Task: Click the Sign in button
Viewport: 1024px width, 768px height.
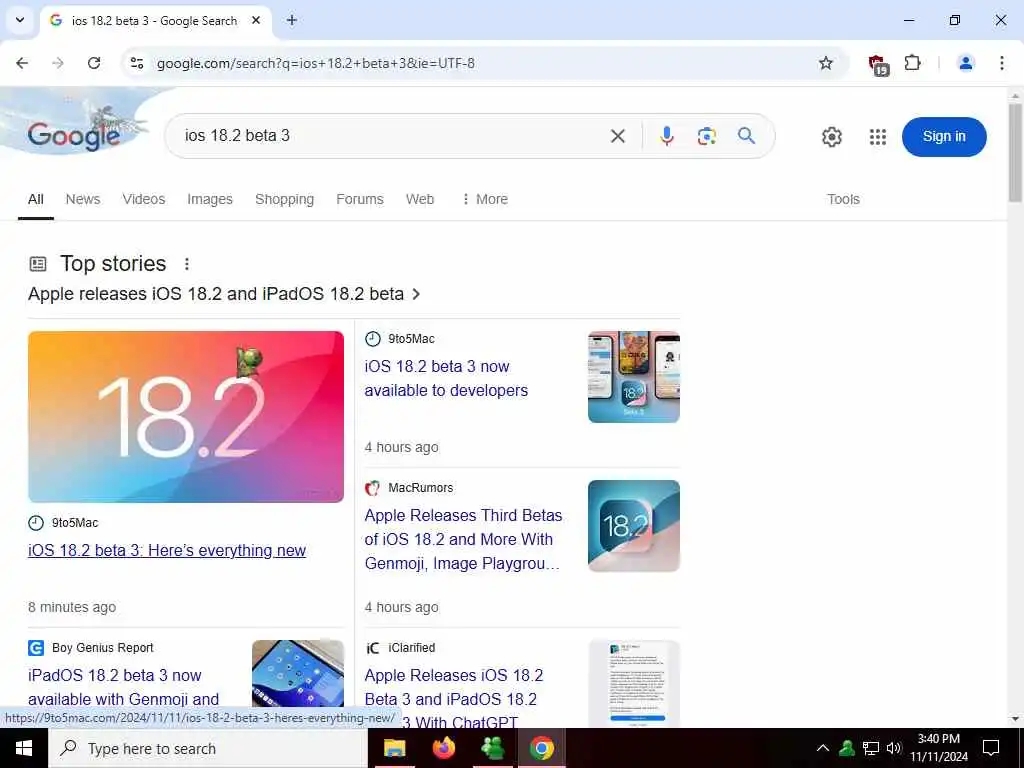Action: click(x=944, y=136)
